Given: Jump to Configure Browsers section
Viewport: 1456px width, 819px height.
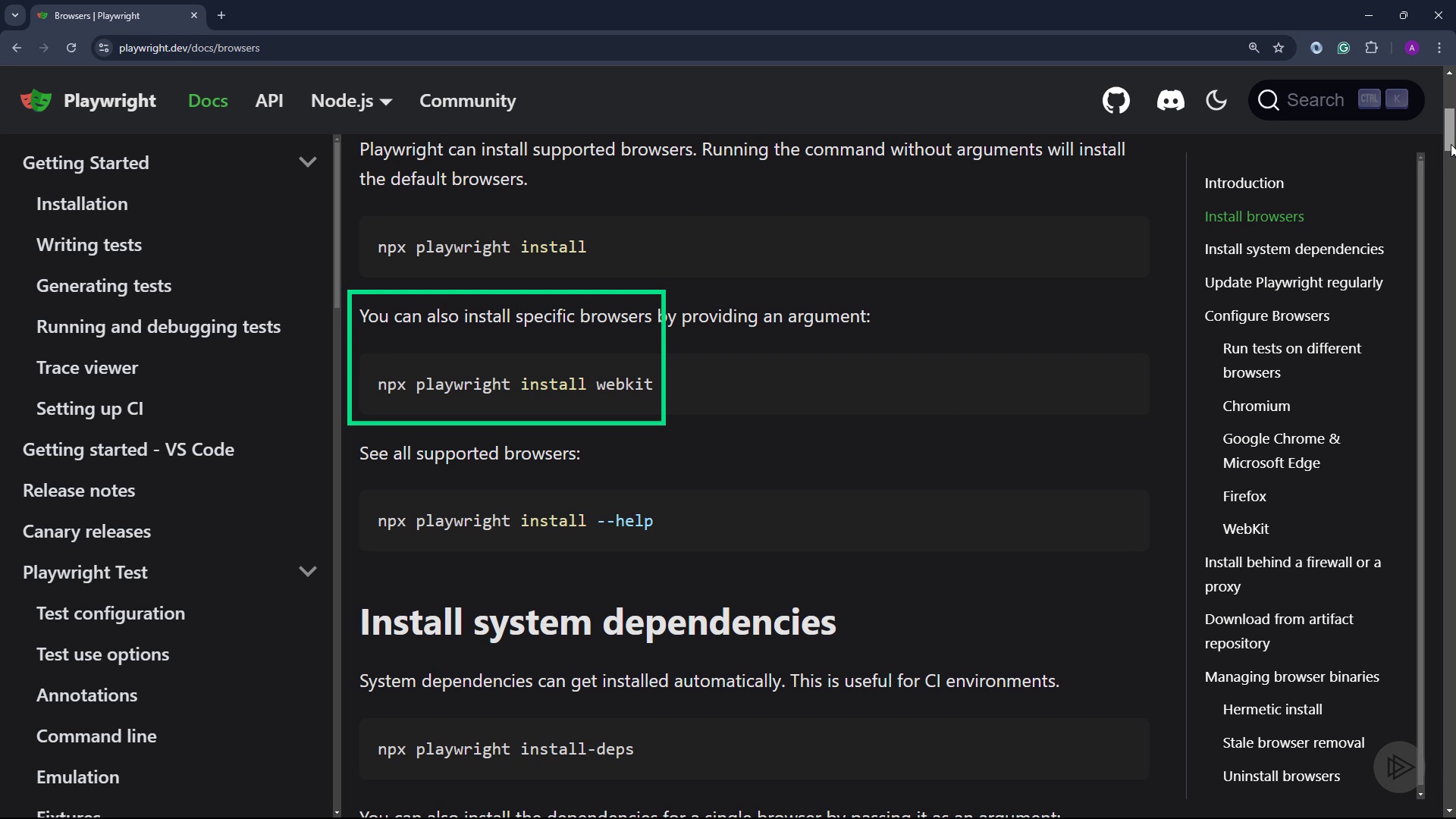Looking at the screenshot, I should 1266,315.
